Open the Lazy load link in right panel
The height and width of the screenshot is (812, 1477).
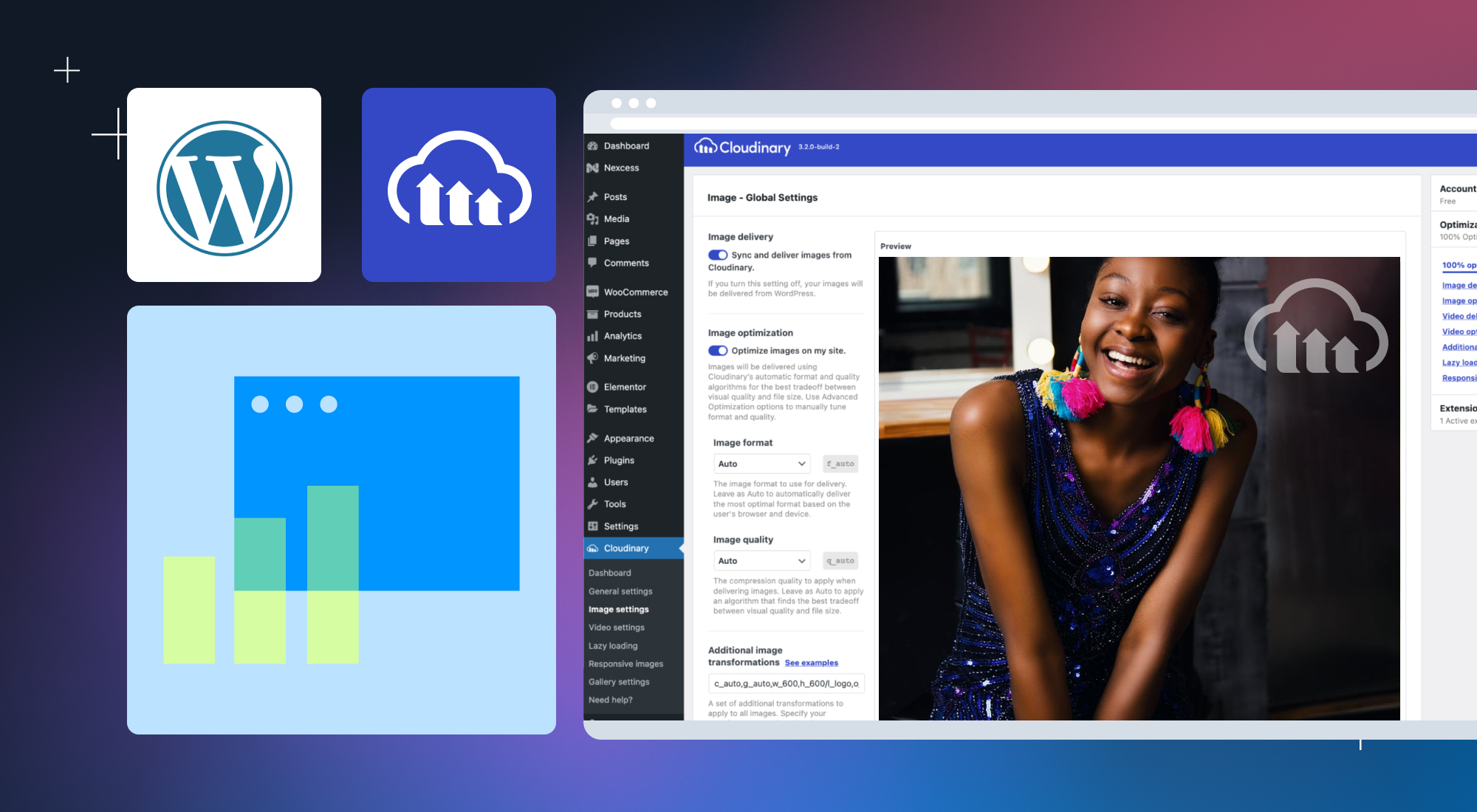pos(1458,362)
